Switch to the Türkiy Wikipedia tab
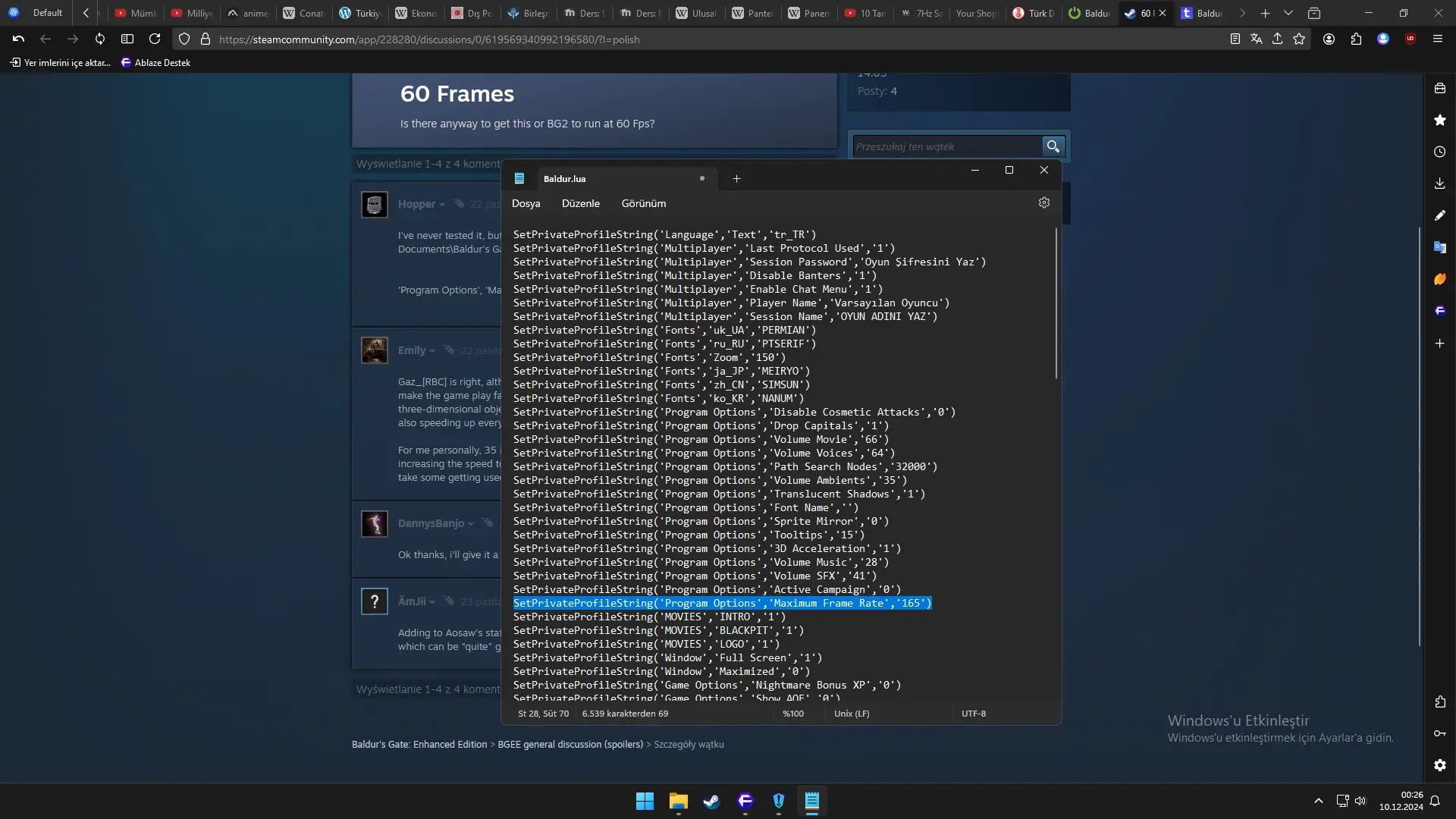The image size is (1456, 819). 360,13
